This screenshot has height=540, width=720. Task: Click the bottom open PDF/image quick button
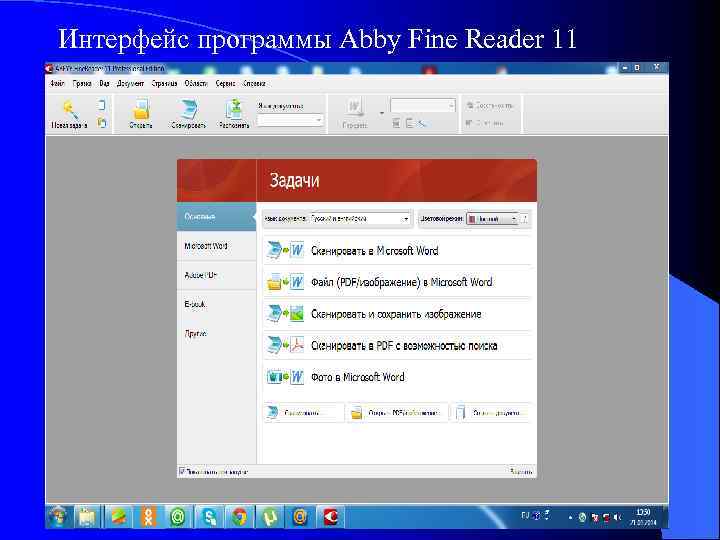(398, 412)
